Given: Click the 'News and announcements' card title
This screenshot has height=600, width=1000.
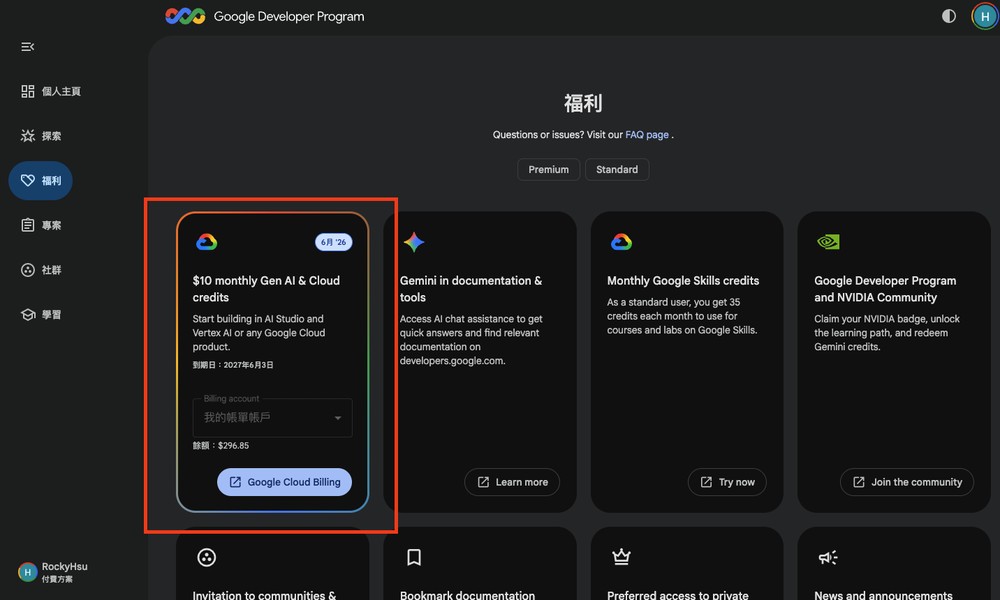Looking at the screenshot, I should pyautogui.click(x=883, y=595).
